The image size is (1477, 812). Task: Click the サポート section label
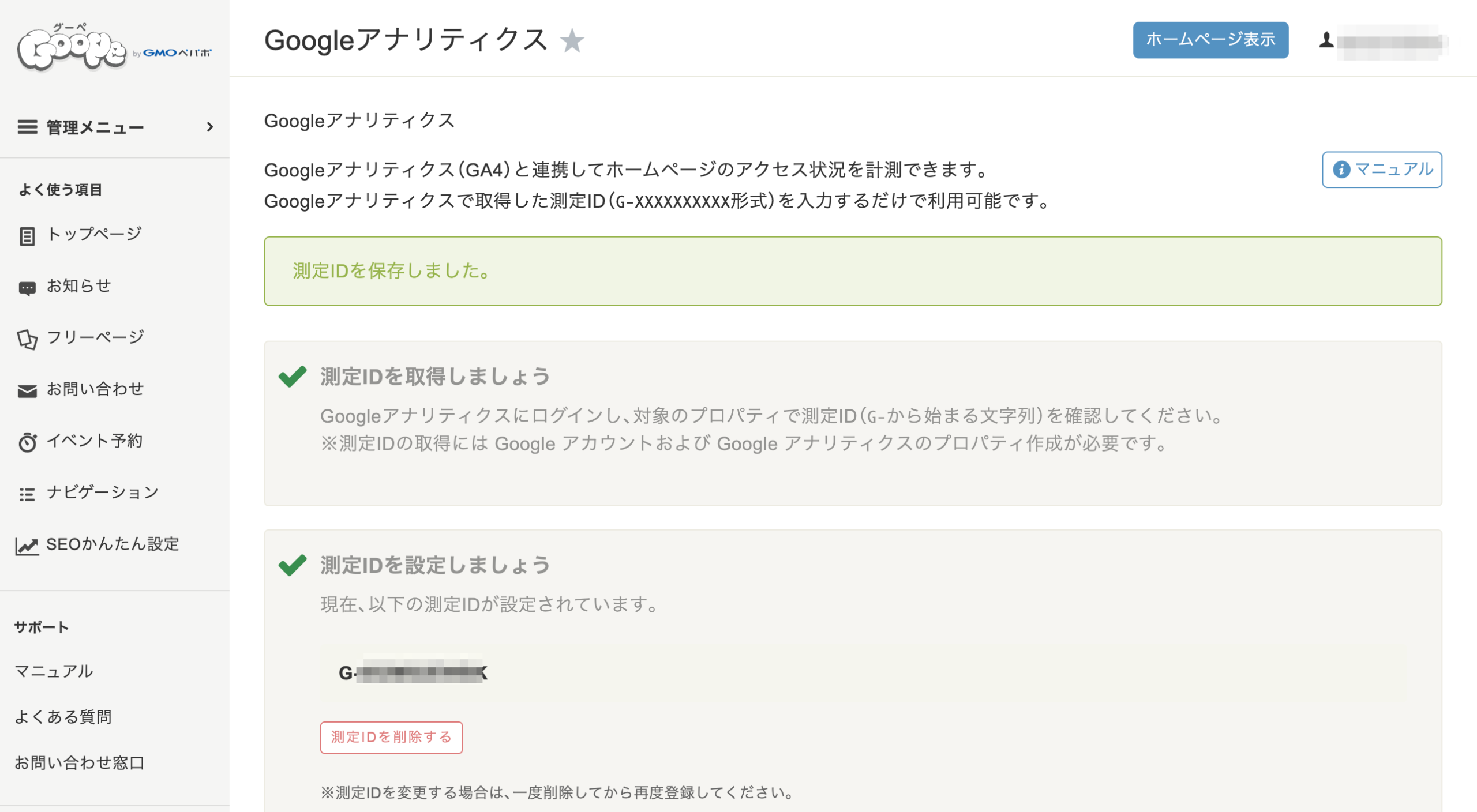pos(42,627)
